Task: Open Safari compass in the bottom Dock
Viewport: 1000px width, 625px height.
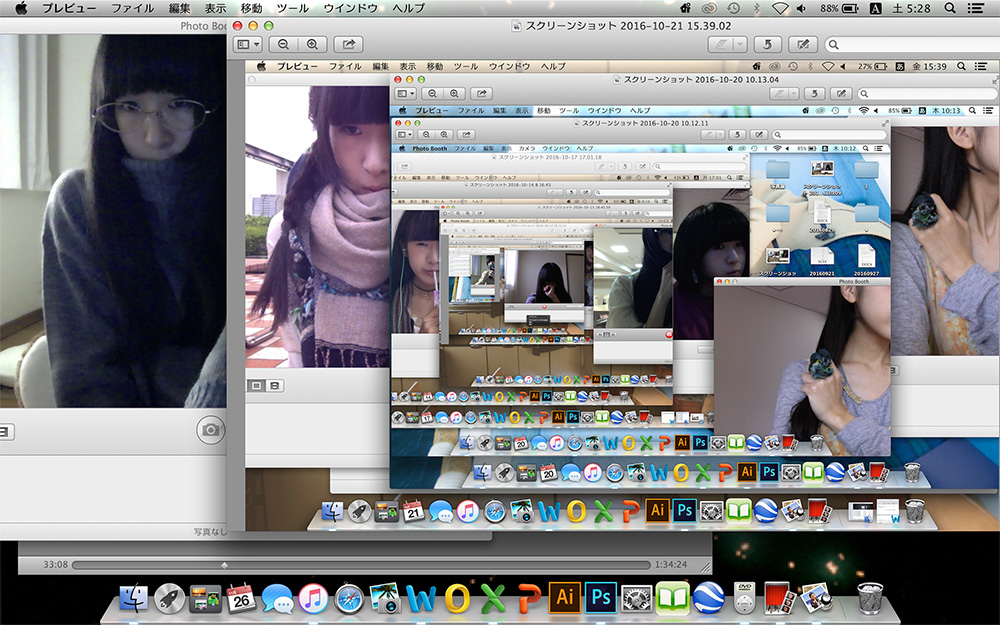Action: coord(349,599)
